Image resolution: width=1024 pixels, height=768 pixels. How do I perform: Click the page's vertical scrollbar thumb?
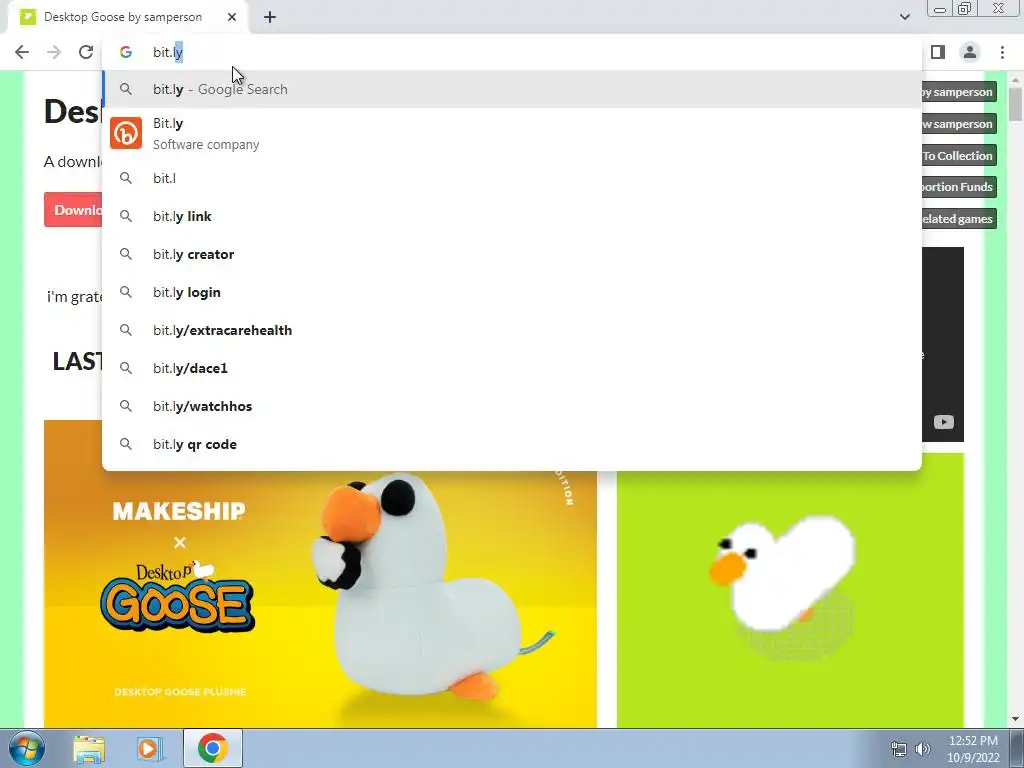click(1015, 103)
